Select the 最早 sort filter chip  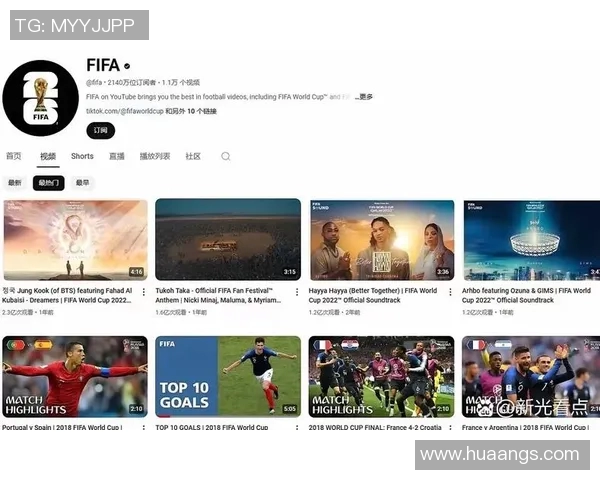pos(82,183)
